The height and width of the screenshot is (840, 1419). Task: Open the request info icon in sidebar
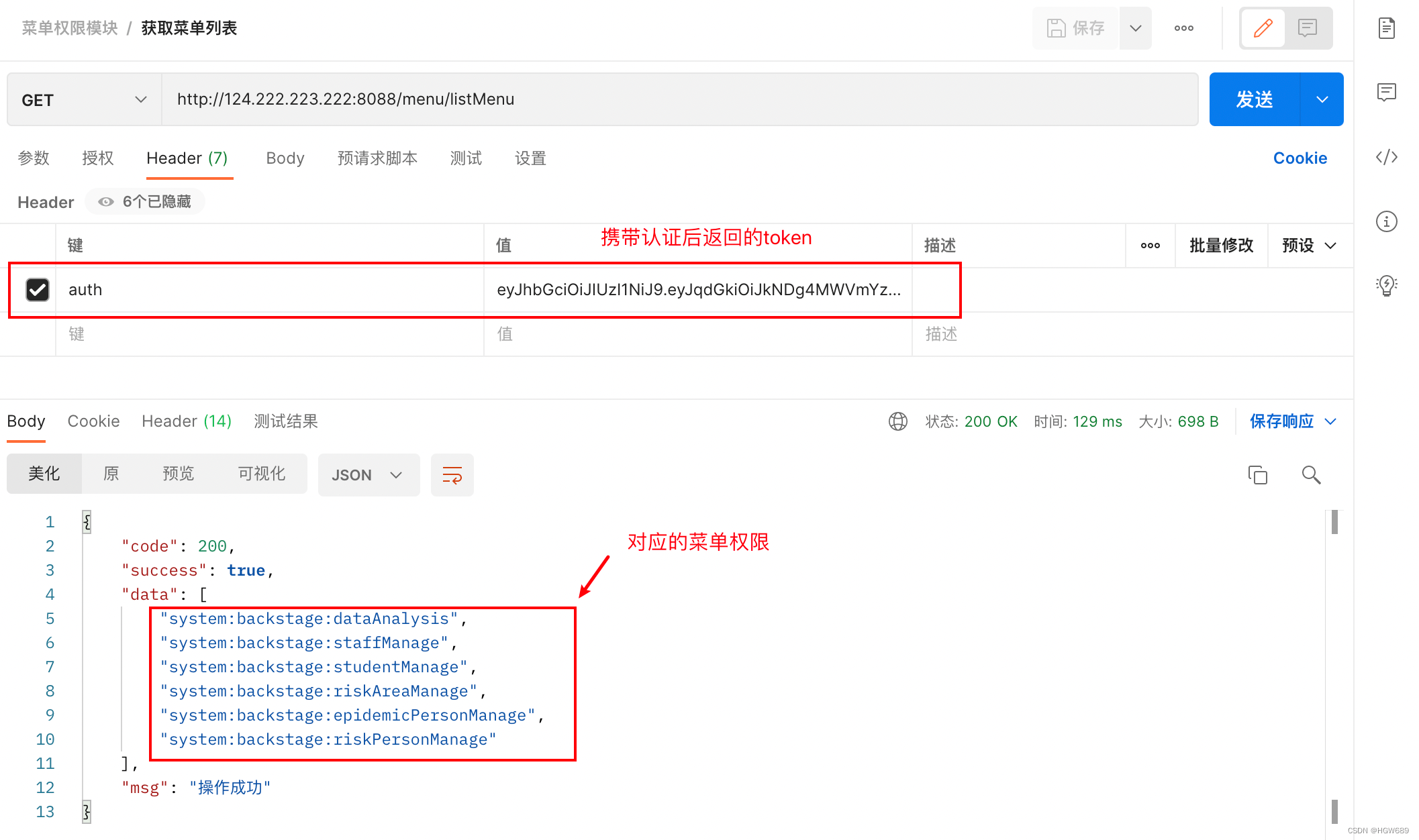click(1387, 221)
